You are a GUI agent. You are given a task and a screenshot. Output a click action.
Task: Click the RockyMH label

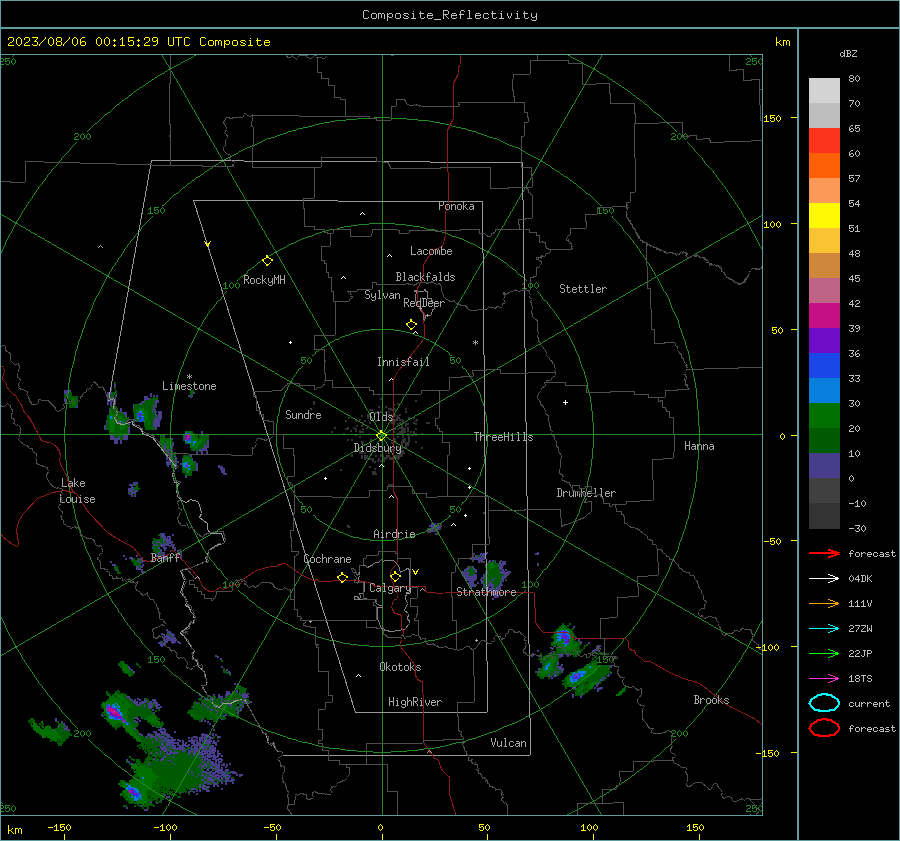(264, 280)
